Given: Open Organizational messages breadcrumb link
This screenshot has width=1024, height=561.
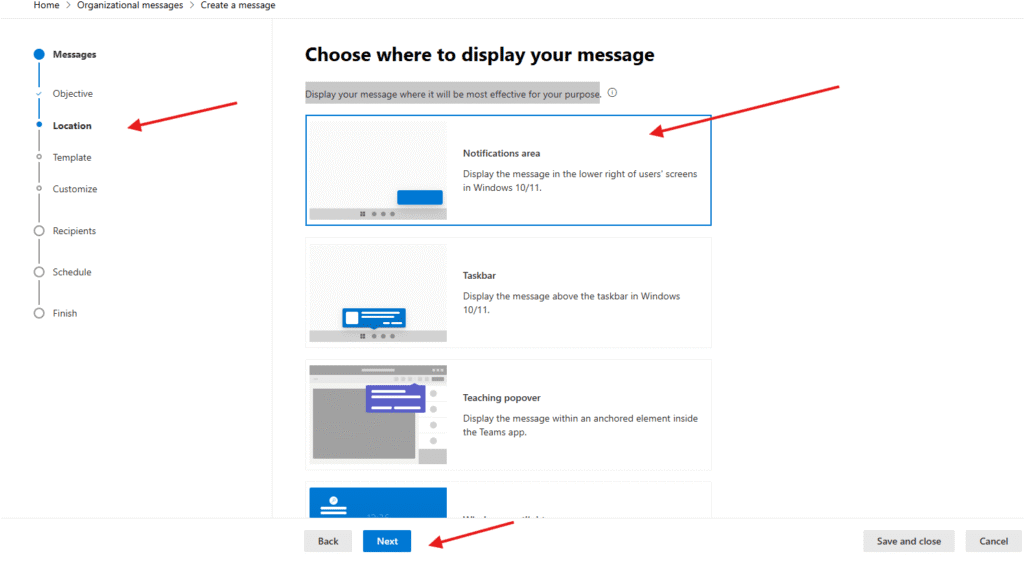Looking at the screenshot, I should [130, 6].
